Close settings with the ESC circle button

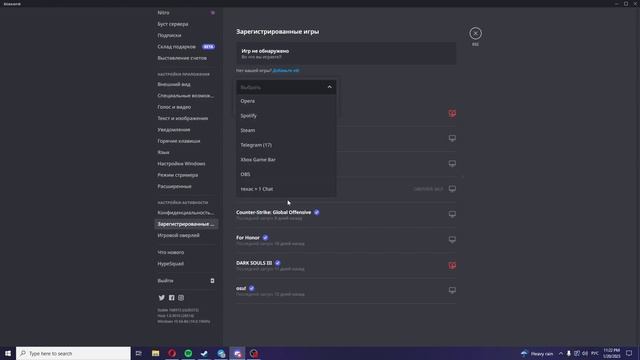[475, 33]
